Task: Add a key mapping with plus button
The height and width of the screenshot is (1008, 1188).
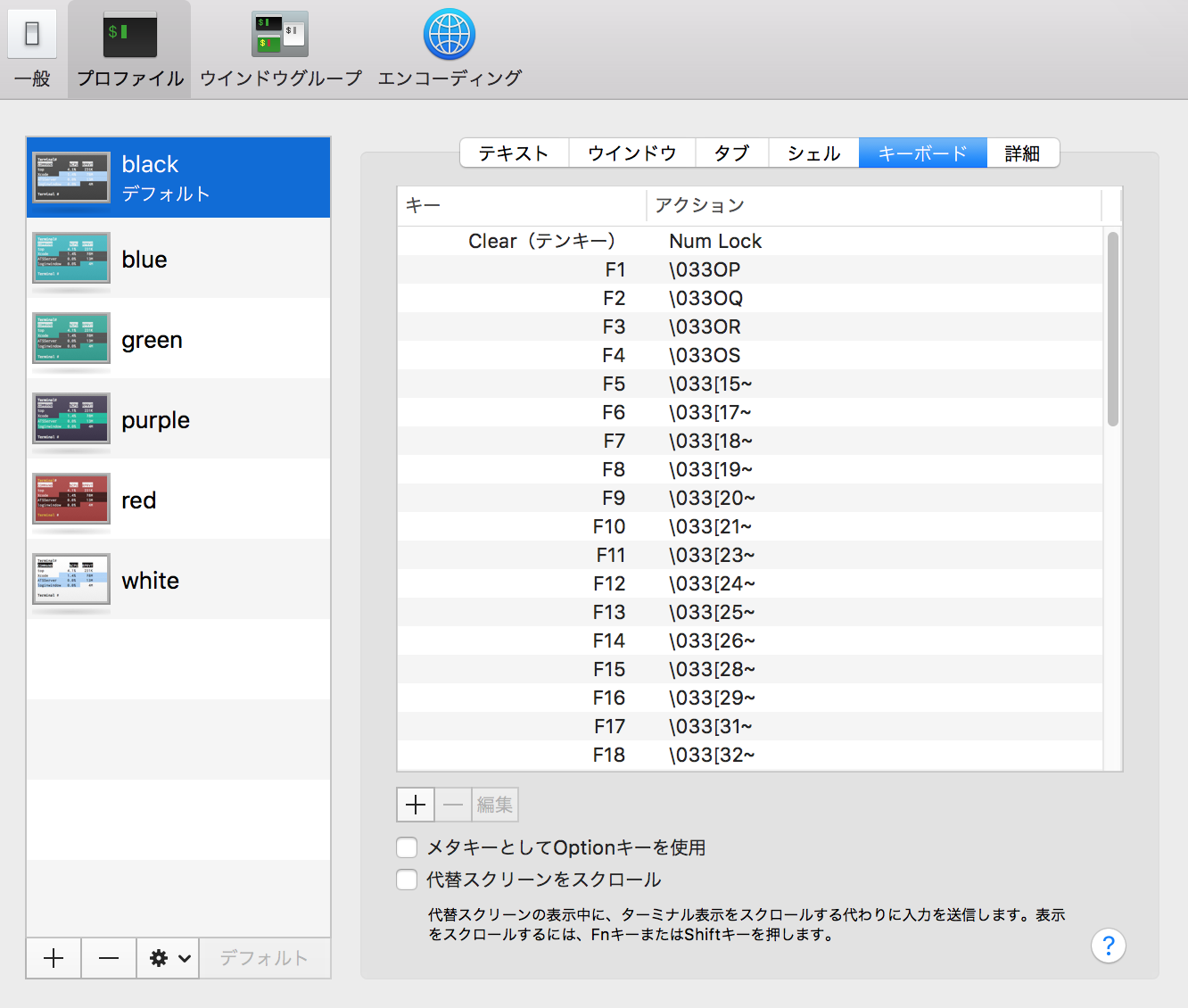Action: [416, 805]
